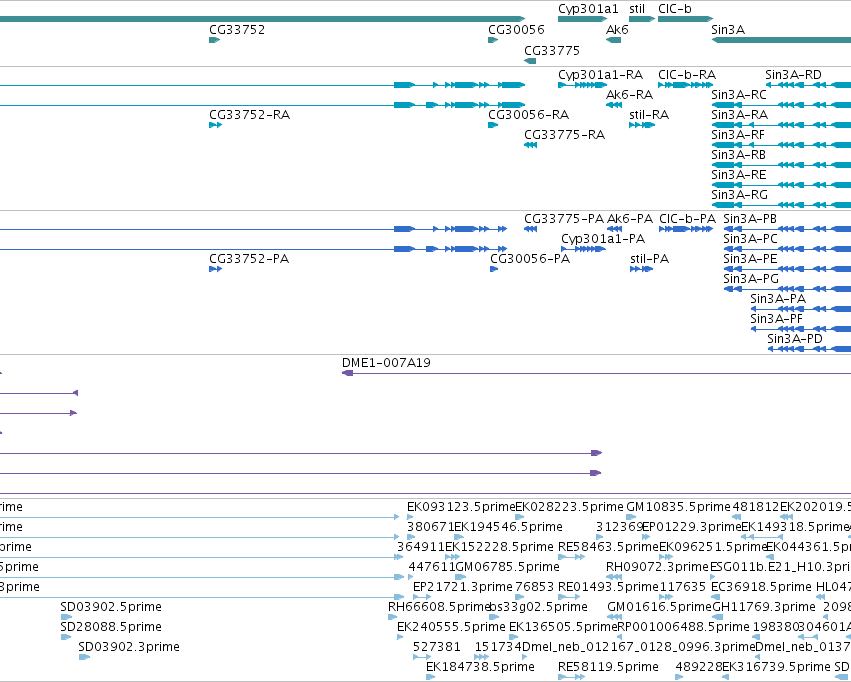This screenshot has width=851, height=682.
Task: Select the RE58463.5prime EST label
Action: tap(608, 547)
